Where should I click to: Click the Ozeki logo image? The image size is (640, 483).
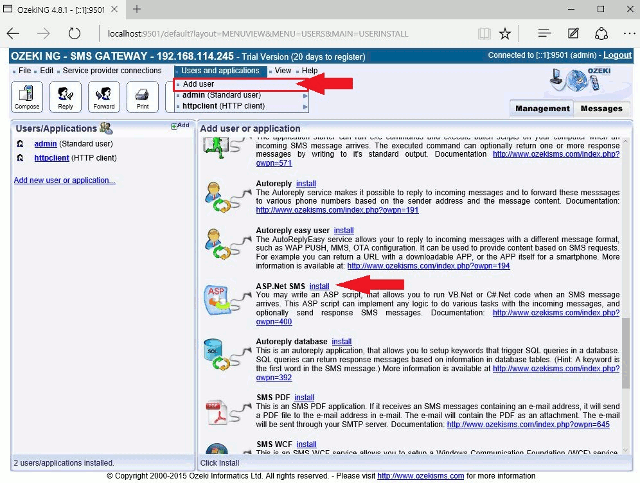[x=581, y=80]
